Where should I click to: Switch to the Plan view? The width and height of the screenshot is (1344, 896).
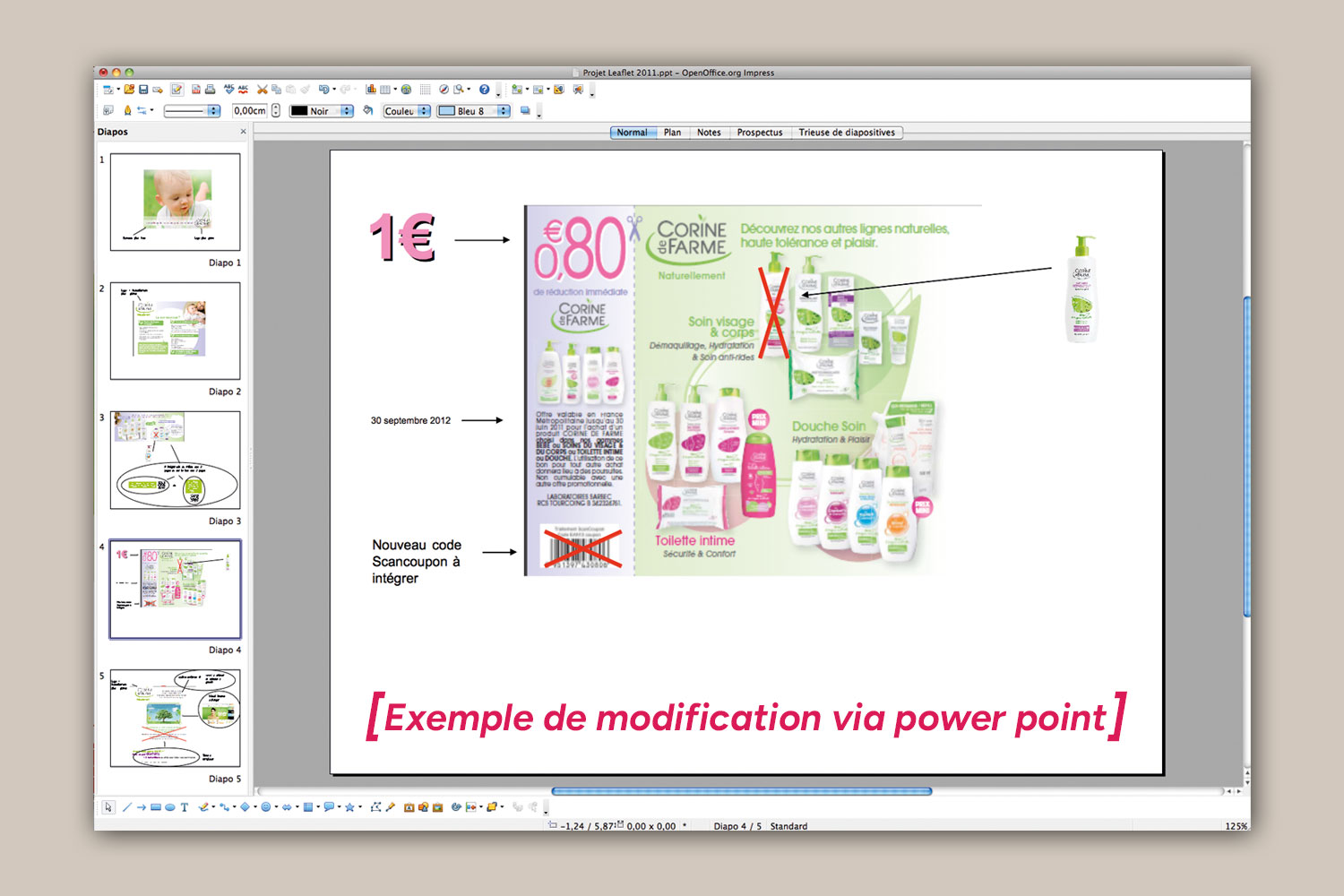[672, 133]
